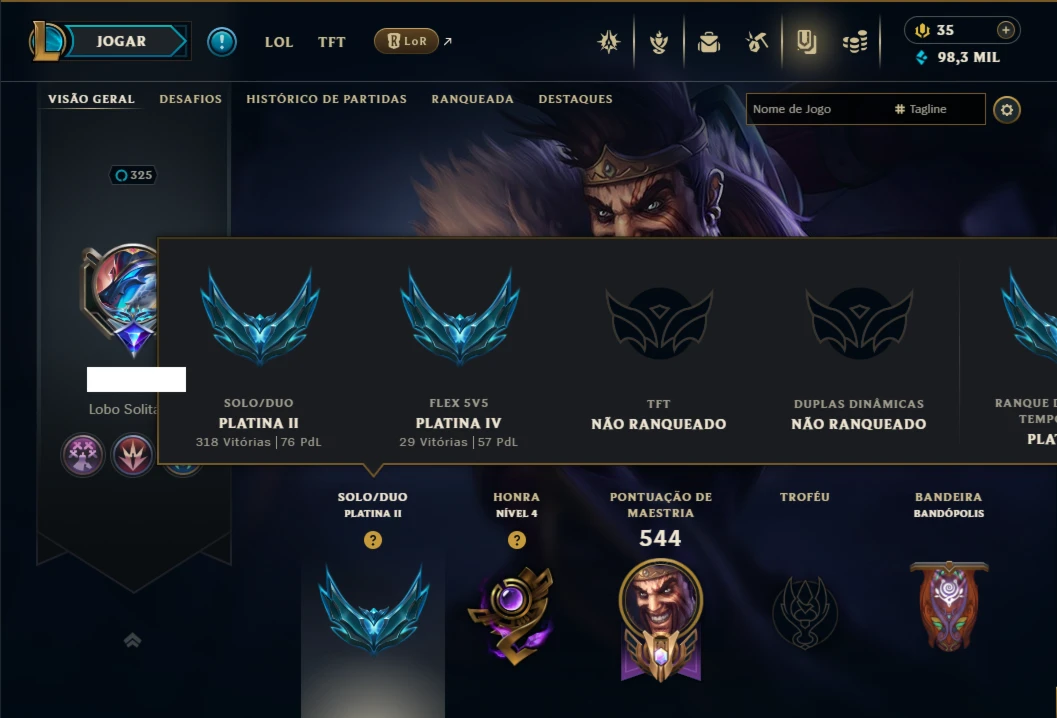The width and height of the screenshot is (1057, 718).
Task: Open the Legends of Runeterra LoR link
Action: click(407, 41)
